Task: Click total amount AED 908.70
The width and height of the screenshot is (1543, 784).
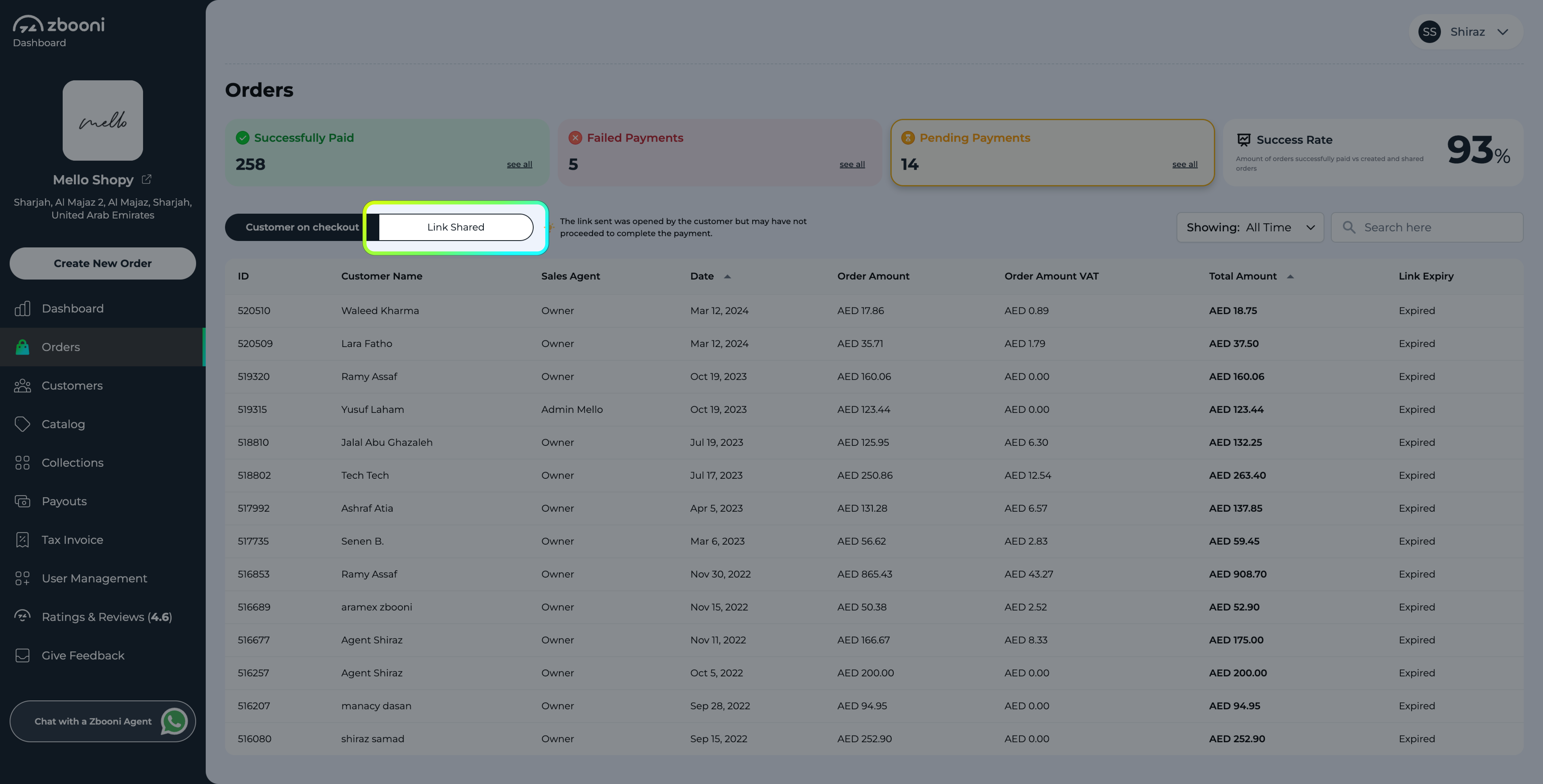Action: 1238,574
